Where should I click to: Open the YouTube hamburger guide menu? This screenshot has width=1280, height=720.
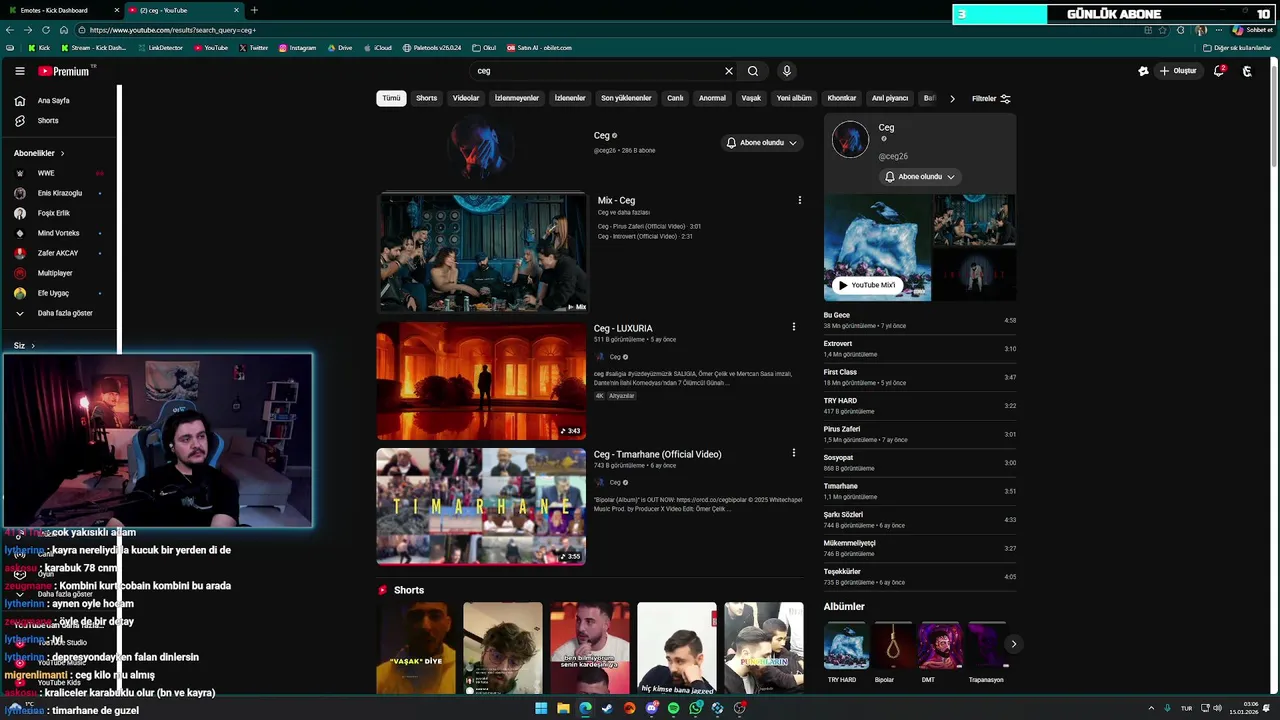click(x=19, y=71)
